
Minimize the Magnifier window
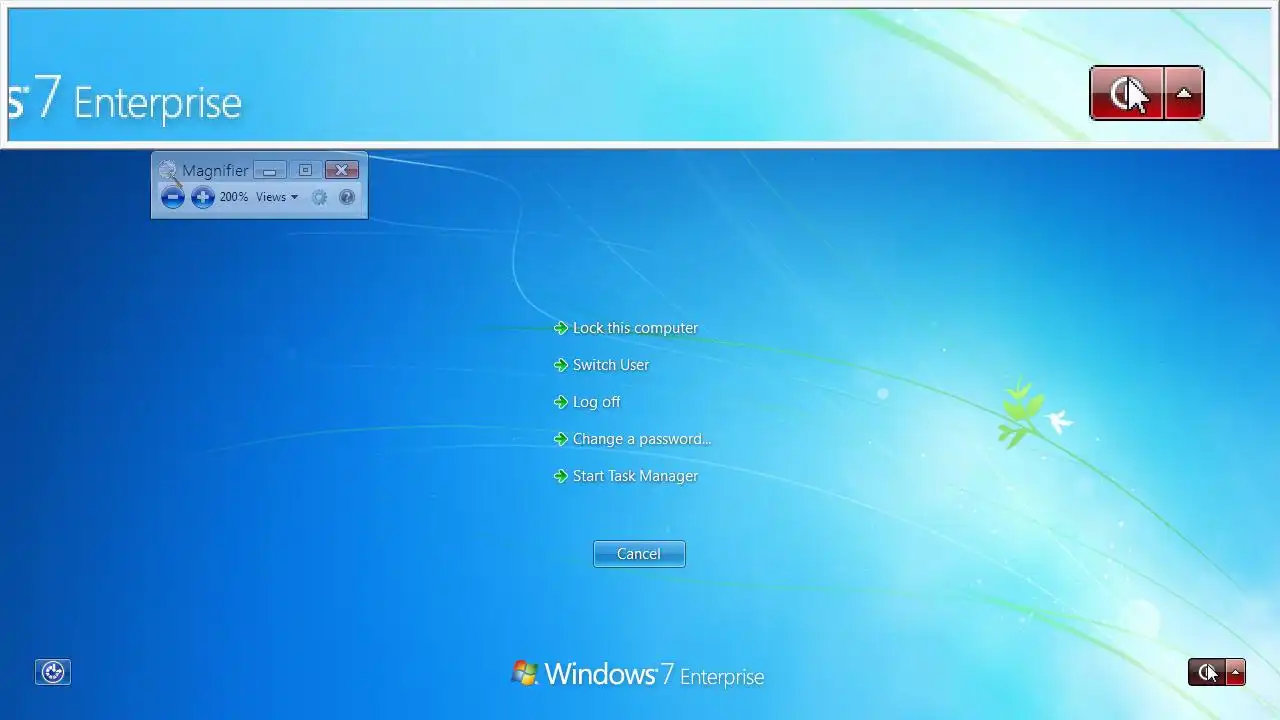click(270, 170)
